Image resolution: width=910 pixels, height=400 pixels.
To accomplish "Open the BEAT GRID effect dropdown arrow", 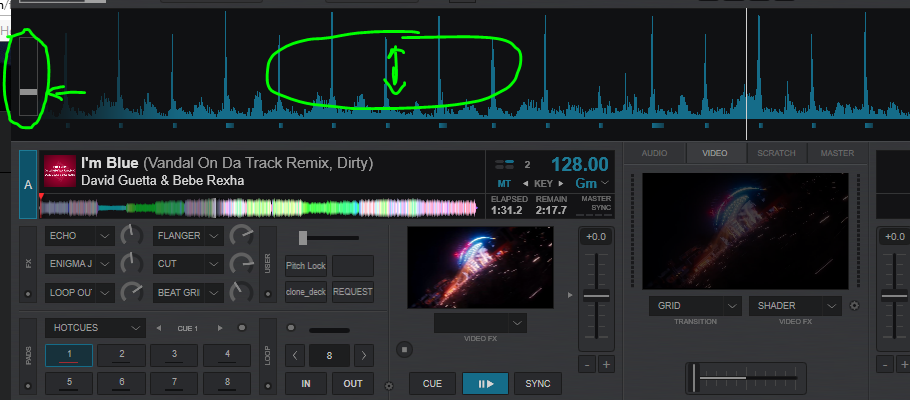I will (215, 293).
